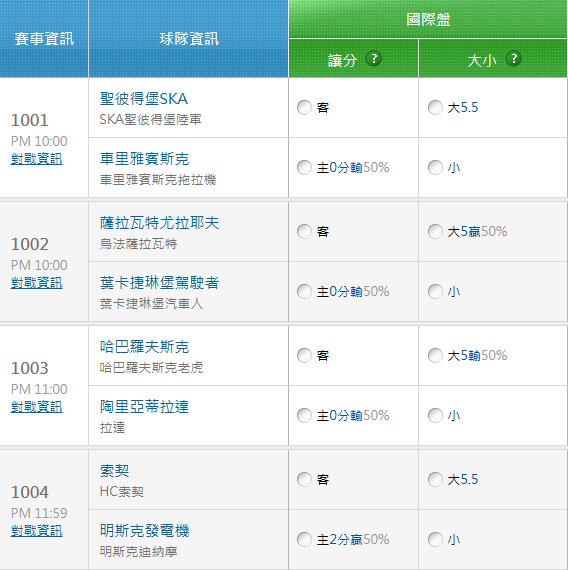Choose 小 radio for match 1003

pos(435,416)
